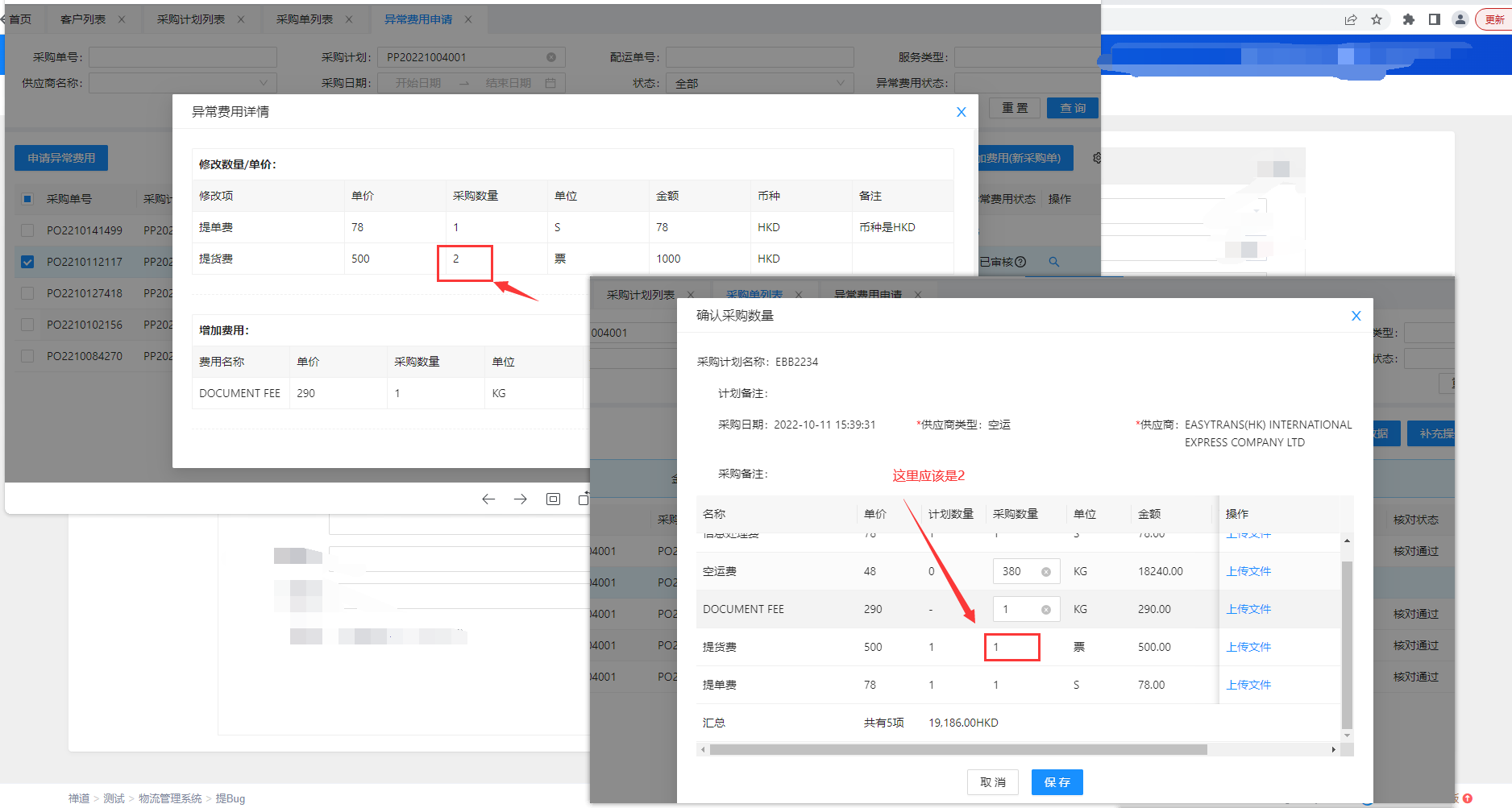Image resolution: width=1512 pixels, height=808 pixels.
Task: Click the browser bookmark star icon
Action: [x=1377, y=19]
